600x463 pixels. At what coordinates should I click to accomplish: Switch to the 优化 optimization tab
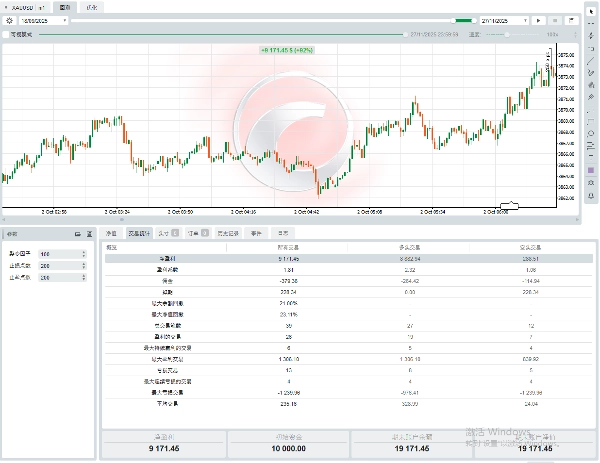coord(93,6)
